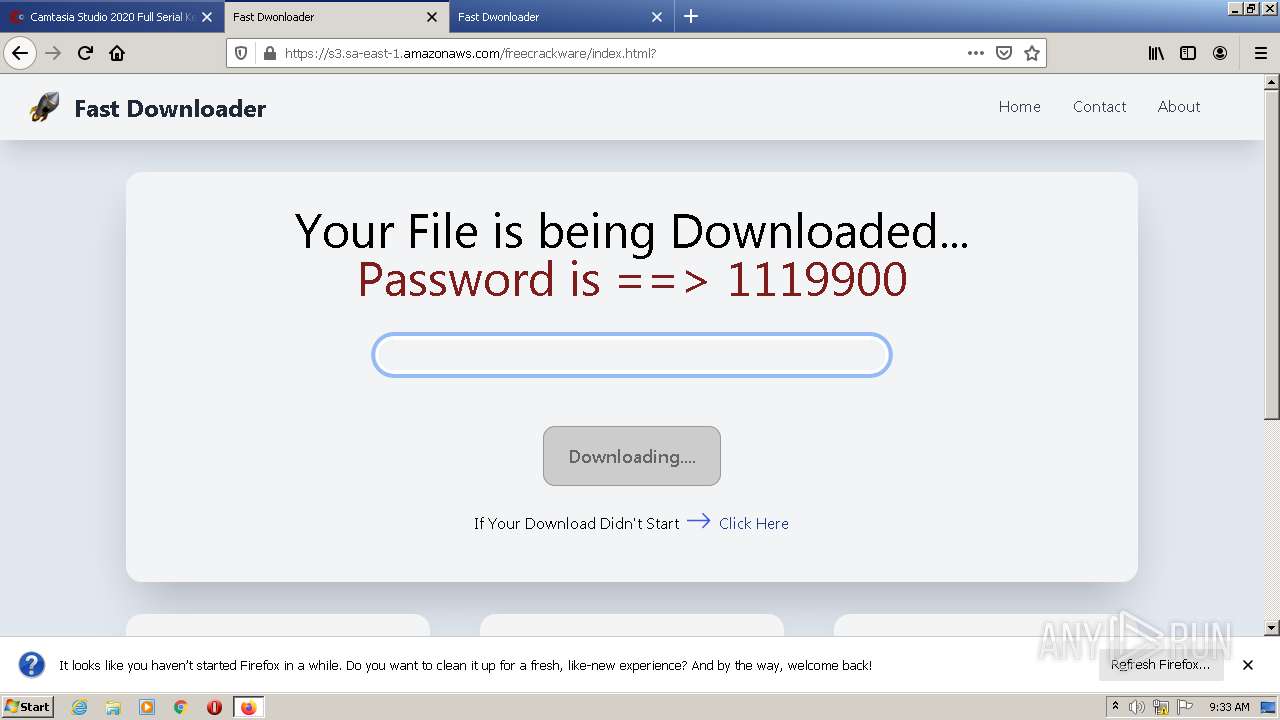Click the Refresh Firefox button

pos(1160,665)
